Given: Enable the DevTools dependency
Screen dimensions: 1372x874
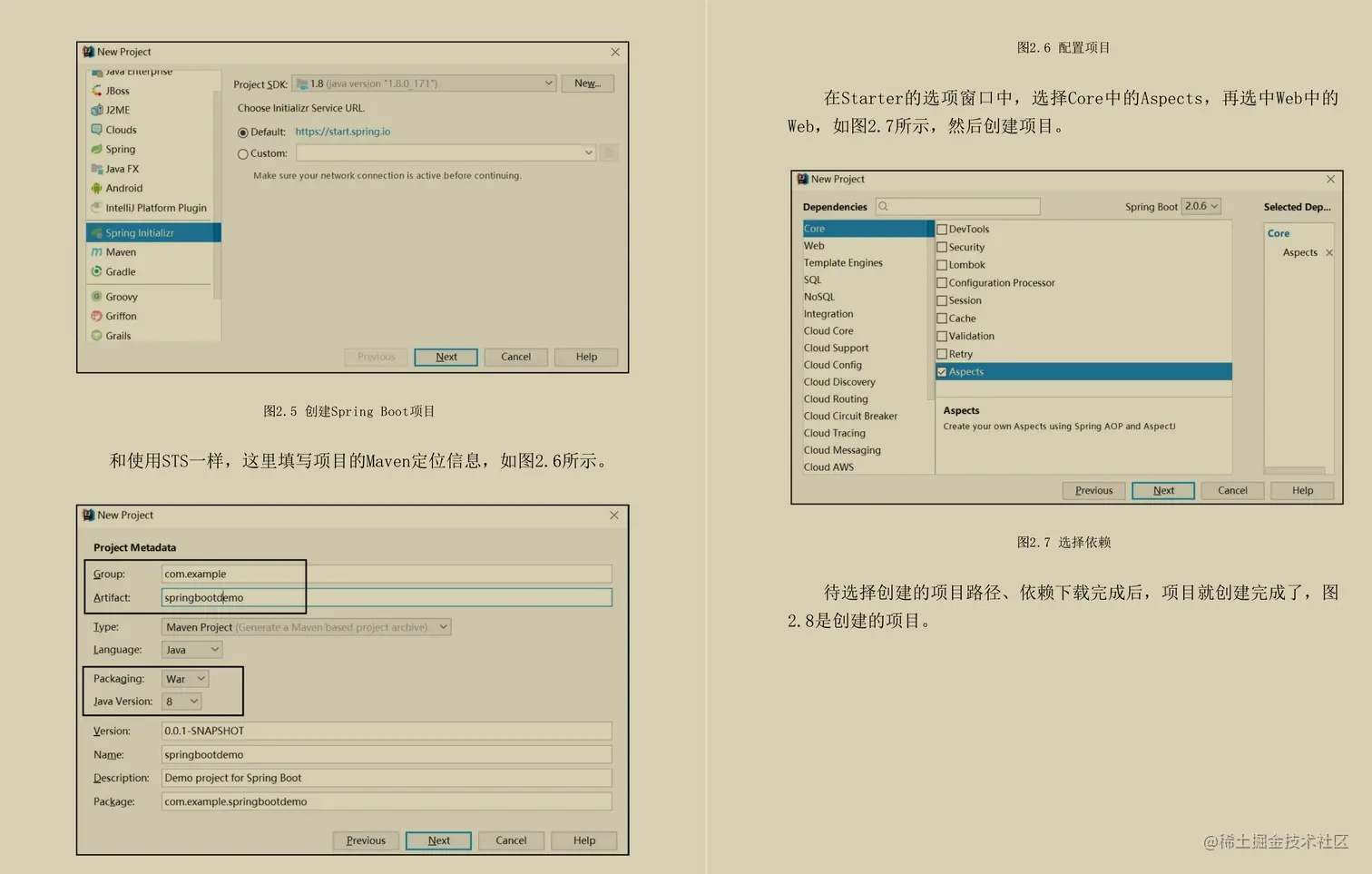Looking at the screenshot, I should (942, 229).
